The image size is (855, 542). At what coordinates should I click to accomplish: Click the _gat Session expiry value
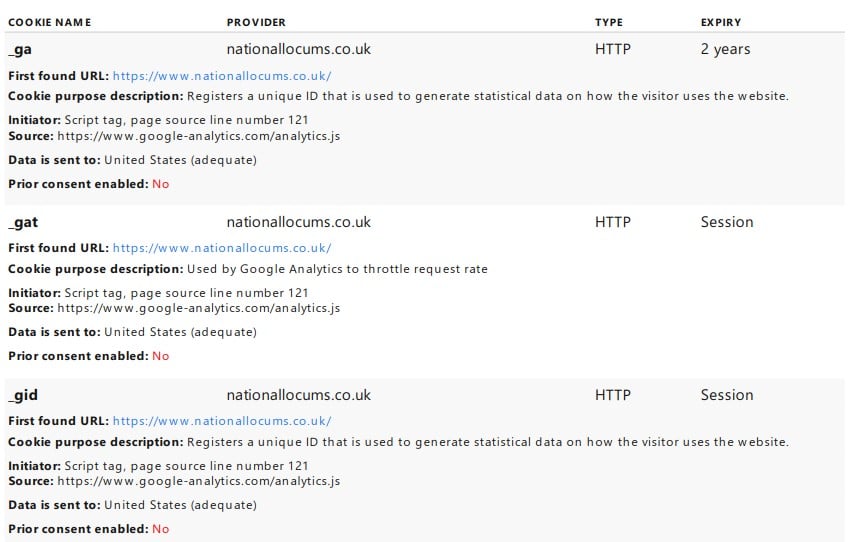pos(727,222)
